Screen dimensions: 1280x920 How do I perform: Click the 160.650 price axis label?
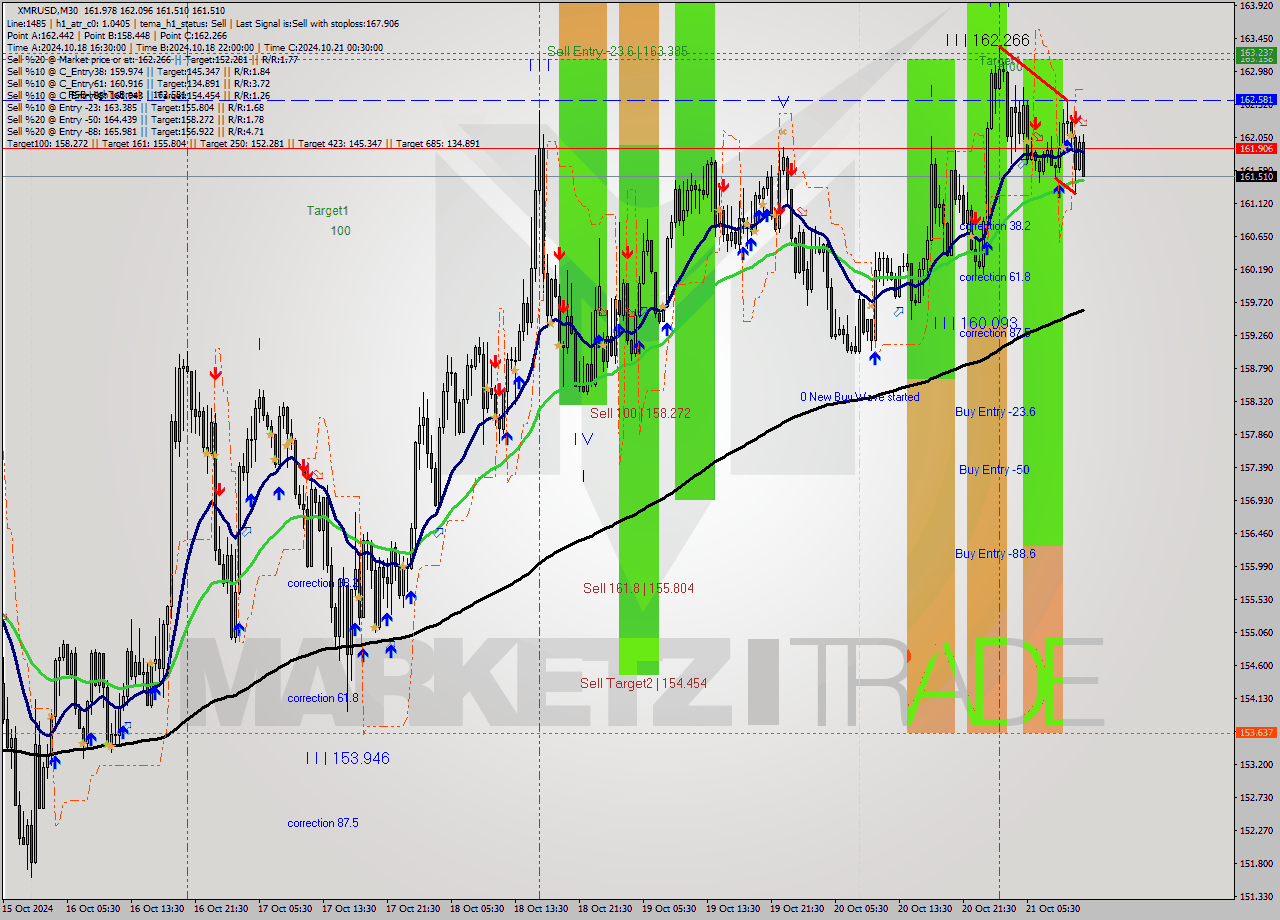(1256, 237)
